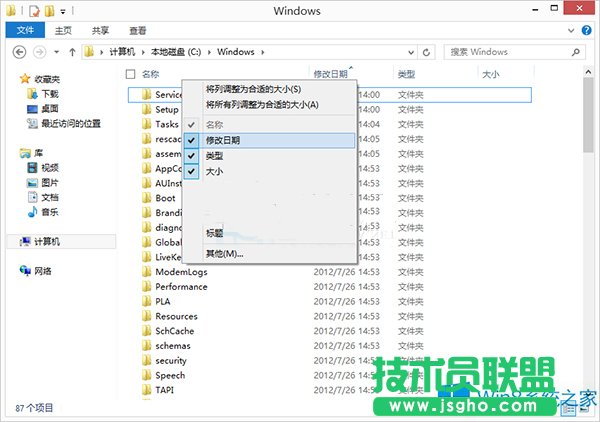Expand the breadcrumb arrow after 本地磁盘 (C:)
Image resolution: width=600 pixels, height=422 pixels.
209,52
